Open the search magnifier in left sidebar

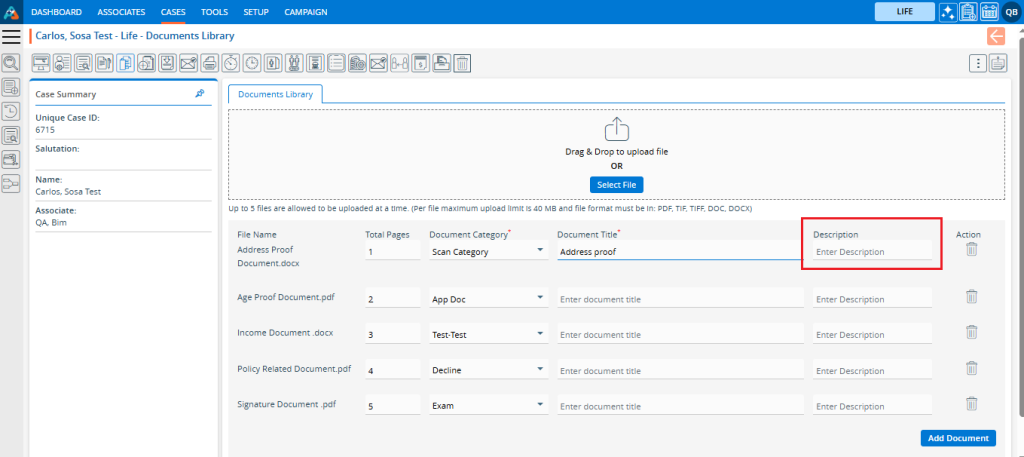[11, 62]
